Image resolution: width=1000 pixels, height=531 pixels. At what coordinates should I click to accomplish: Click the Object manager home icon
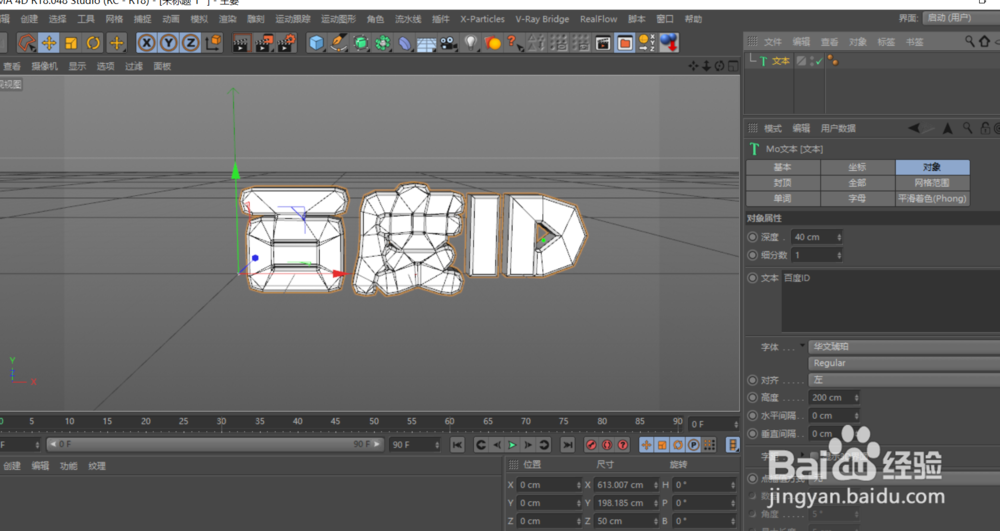(x=985, y=41)
